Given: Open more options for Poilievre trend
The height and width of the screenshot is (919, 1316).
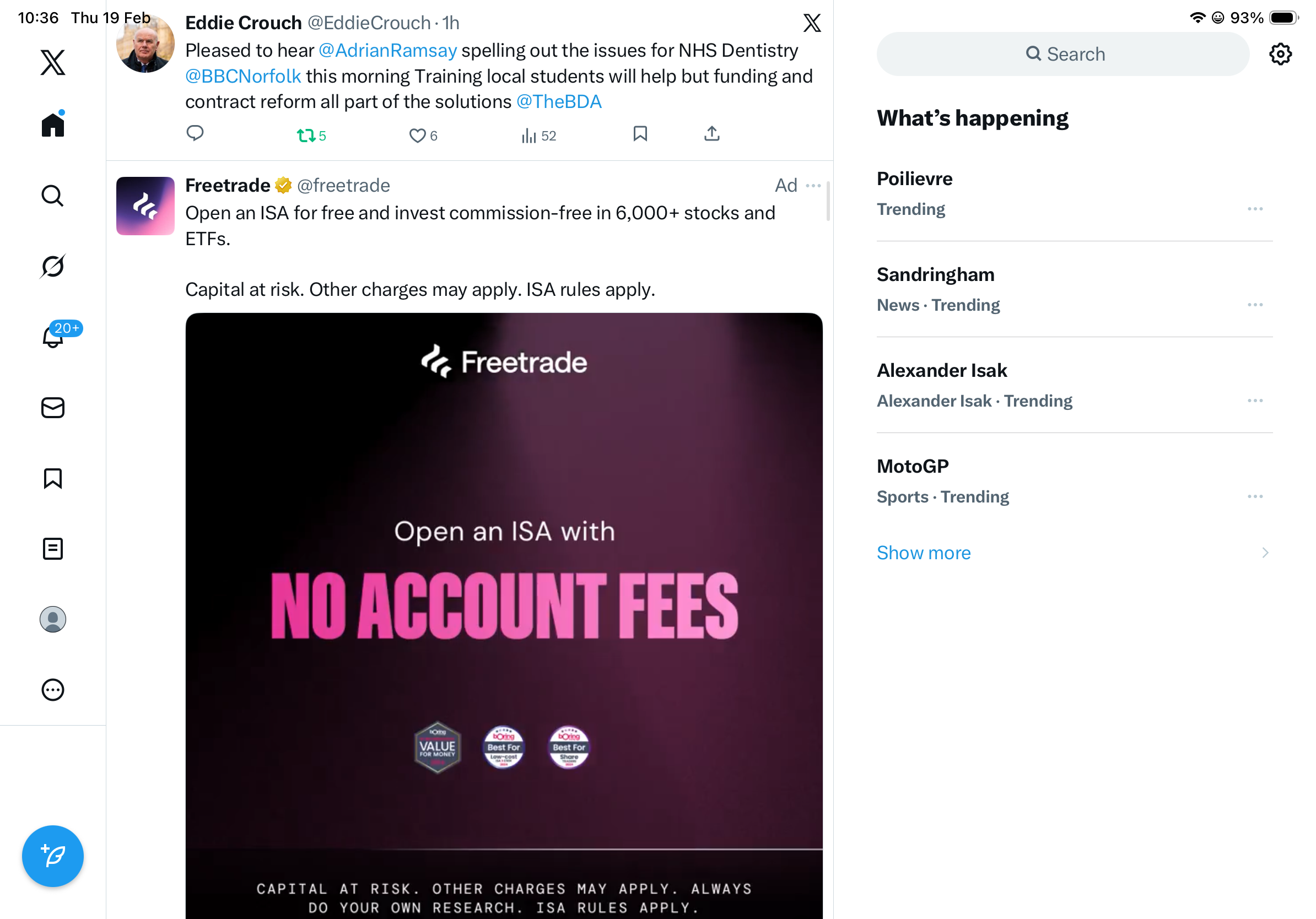Looking at the screenshot, I should (x=1255, y=209).
